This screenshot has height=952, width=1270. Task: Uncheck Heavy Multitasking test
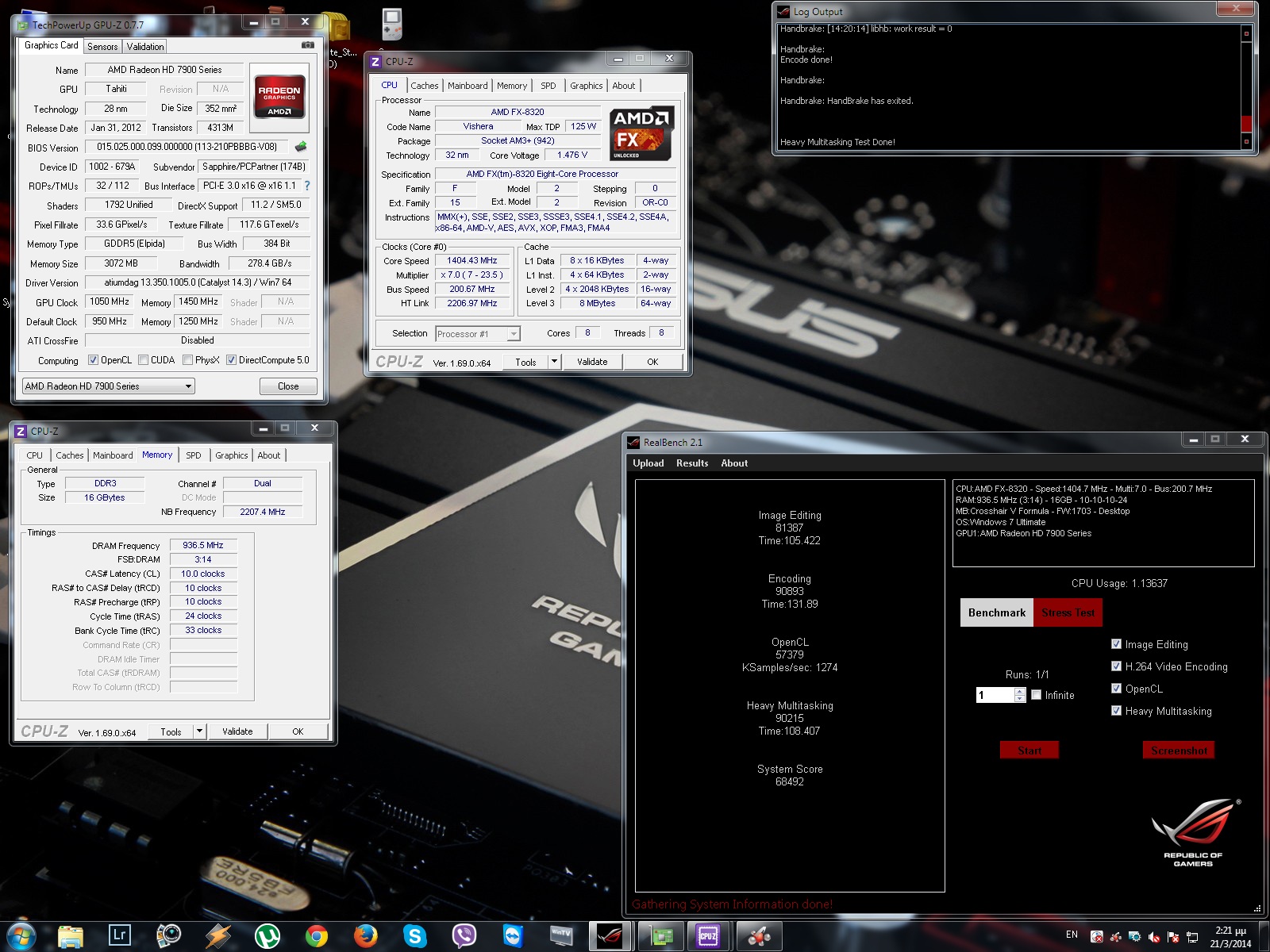(x=1116, y=711)
